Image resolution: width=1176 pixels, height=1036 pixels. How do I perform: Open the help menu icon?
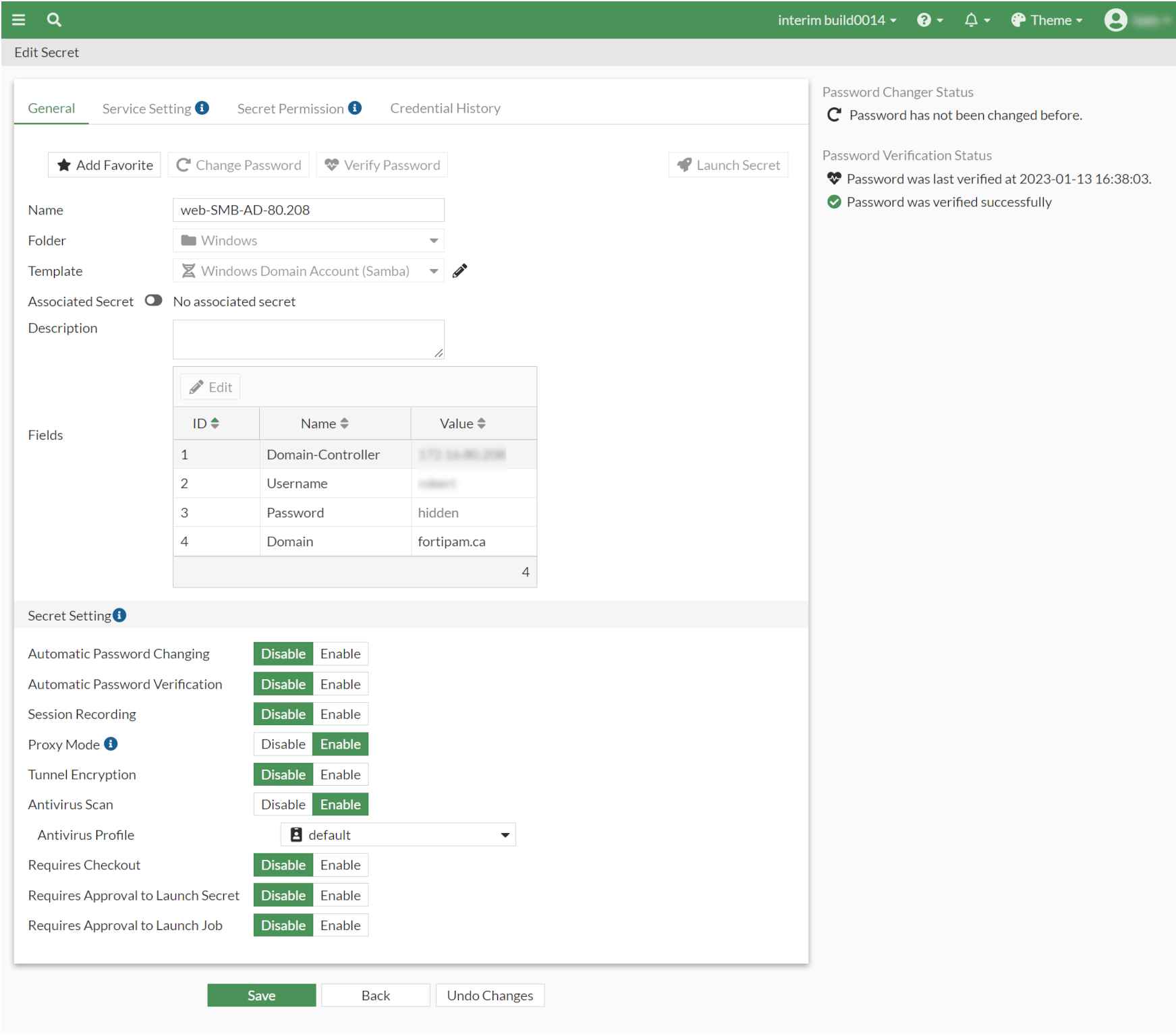[924, 20]
